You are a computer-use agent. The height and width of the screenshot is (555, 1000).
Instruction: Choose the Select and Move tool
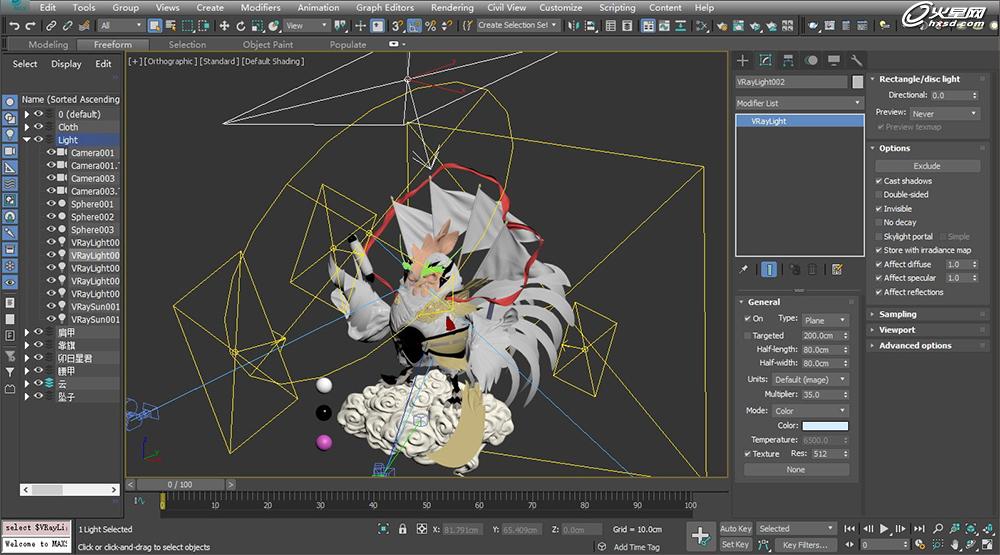click(x=224, y=26)
